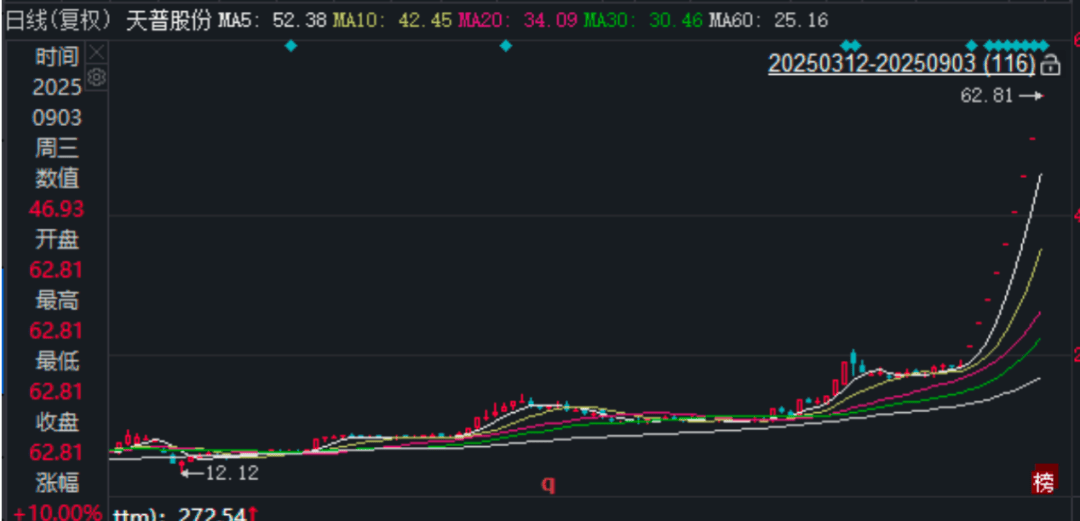Toggle the date range lock icon
1080x521 pixels.
click(x=1050, y=66)
